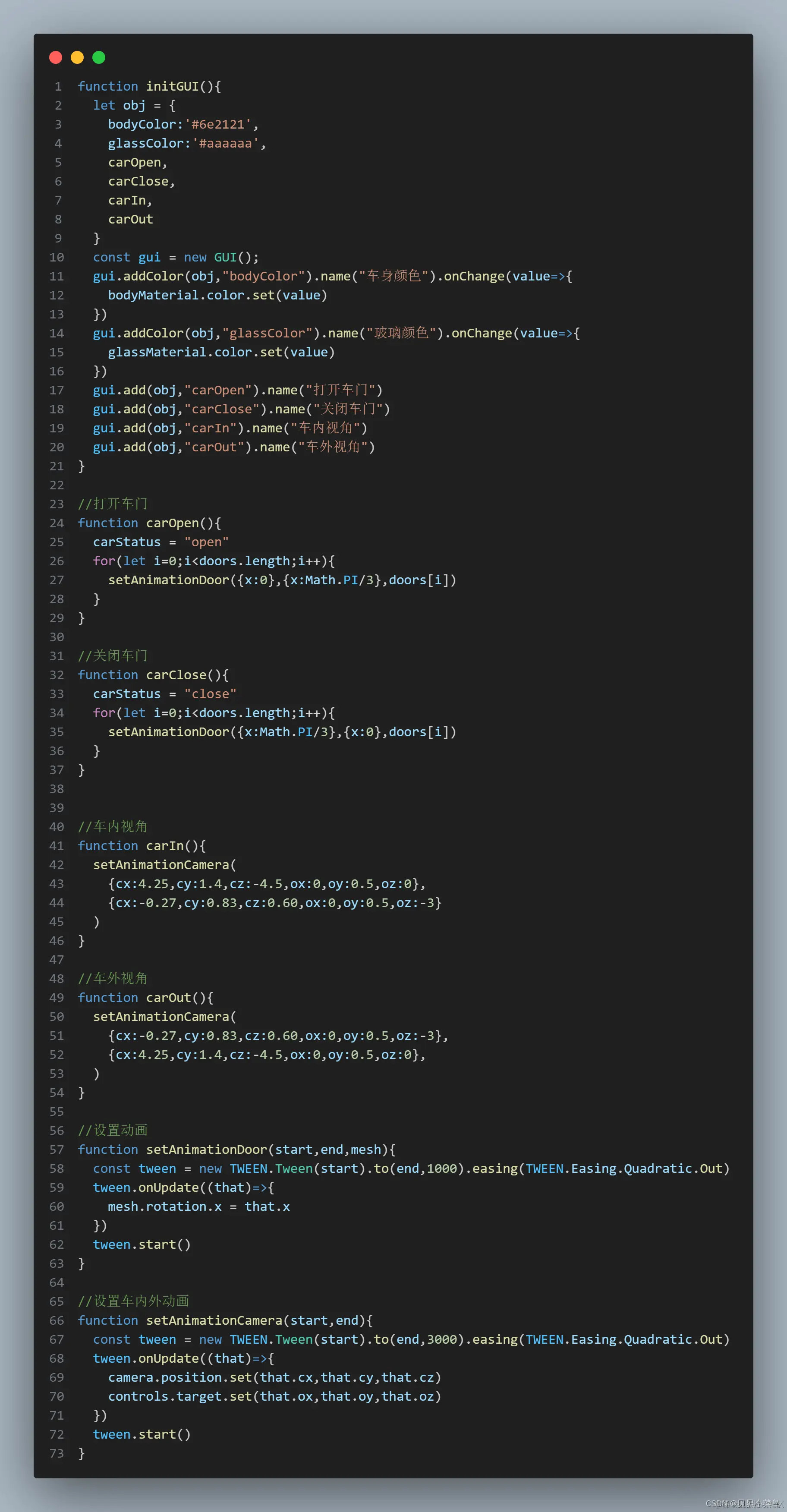The width and height of the screenshot is (787, 1512).
Task: Click 'carOut' on line 8
Action: click(x=130, y=219)
